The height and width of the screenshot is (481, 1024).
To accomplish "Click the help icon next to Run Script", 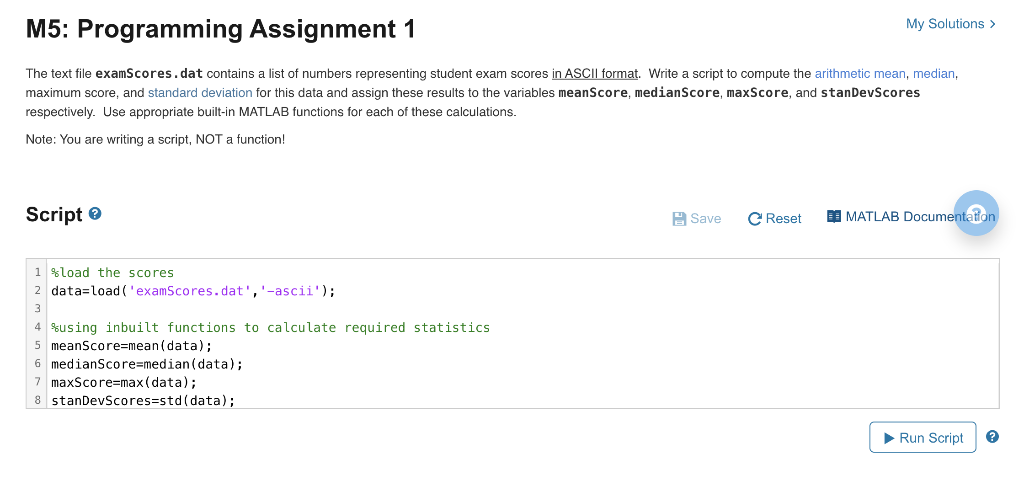I will click(x=992, y=437).
